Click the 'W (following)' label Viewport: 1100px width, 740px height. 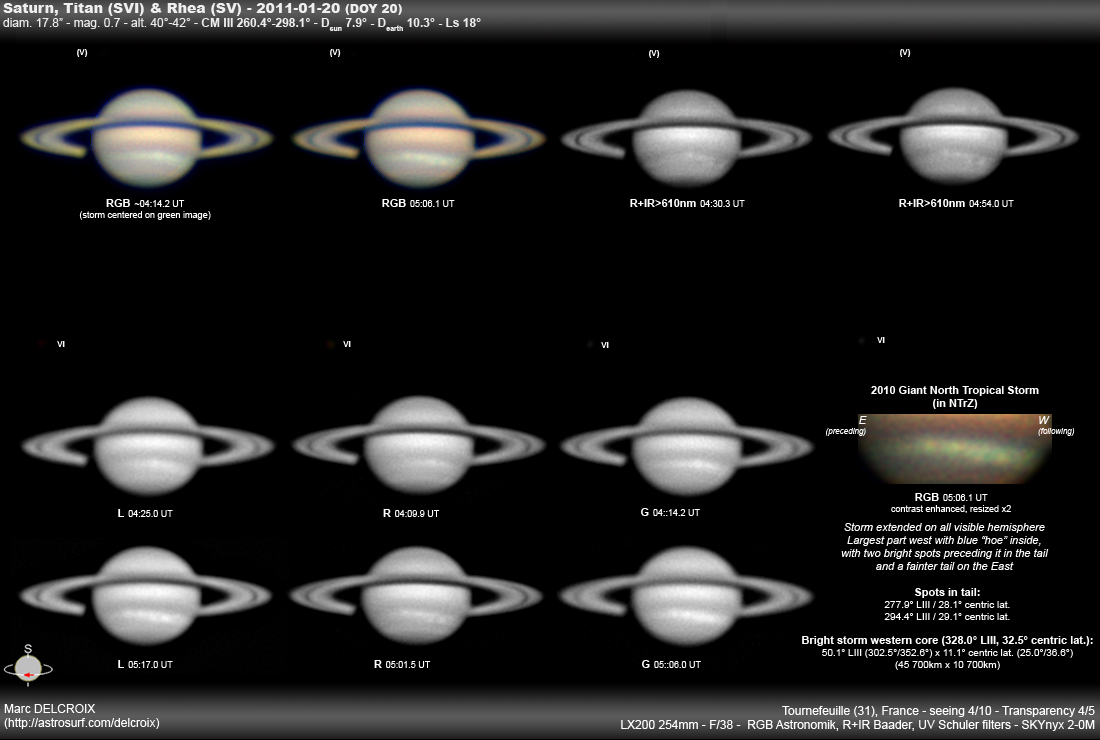(1056, 425)
